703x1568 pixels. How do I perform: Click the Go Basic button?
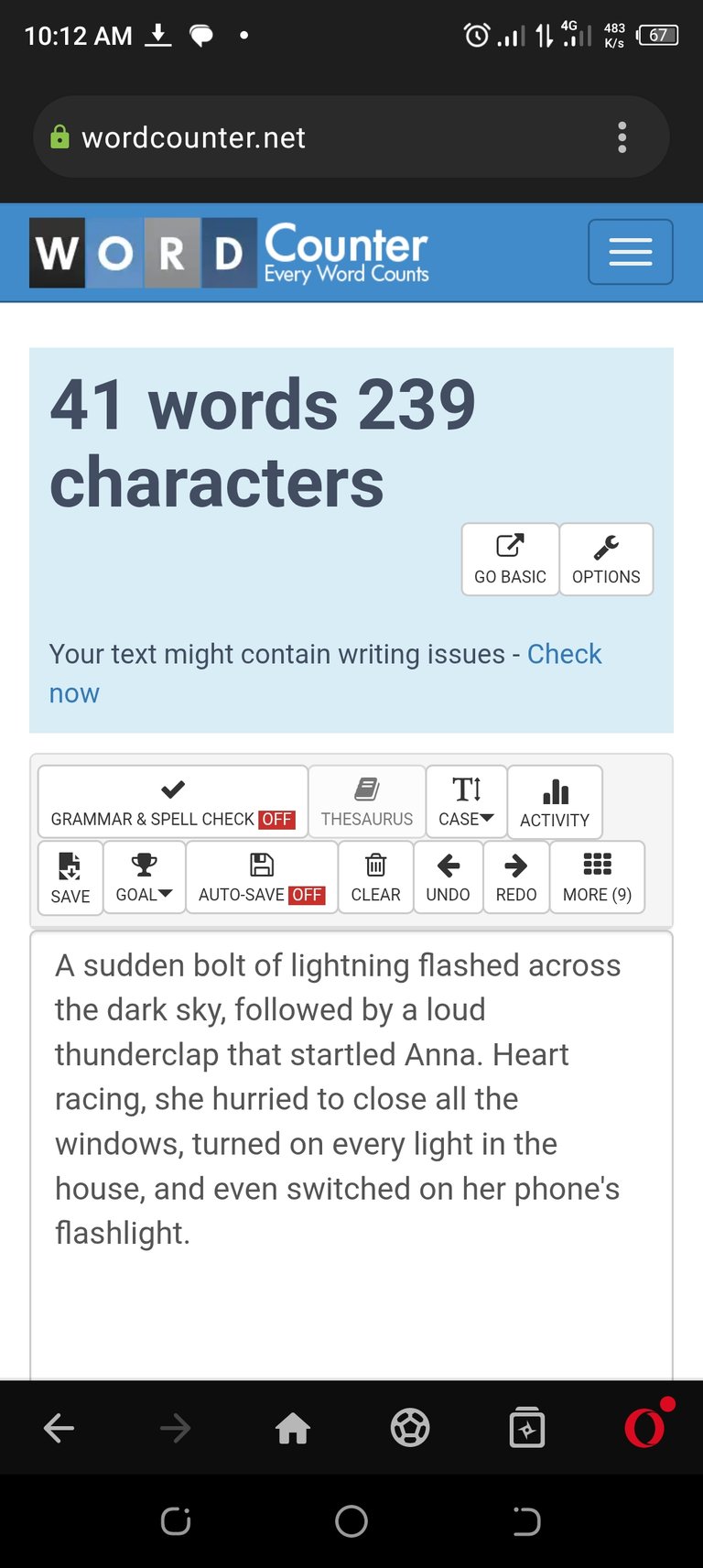tap(510, 560)
